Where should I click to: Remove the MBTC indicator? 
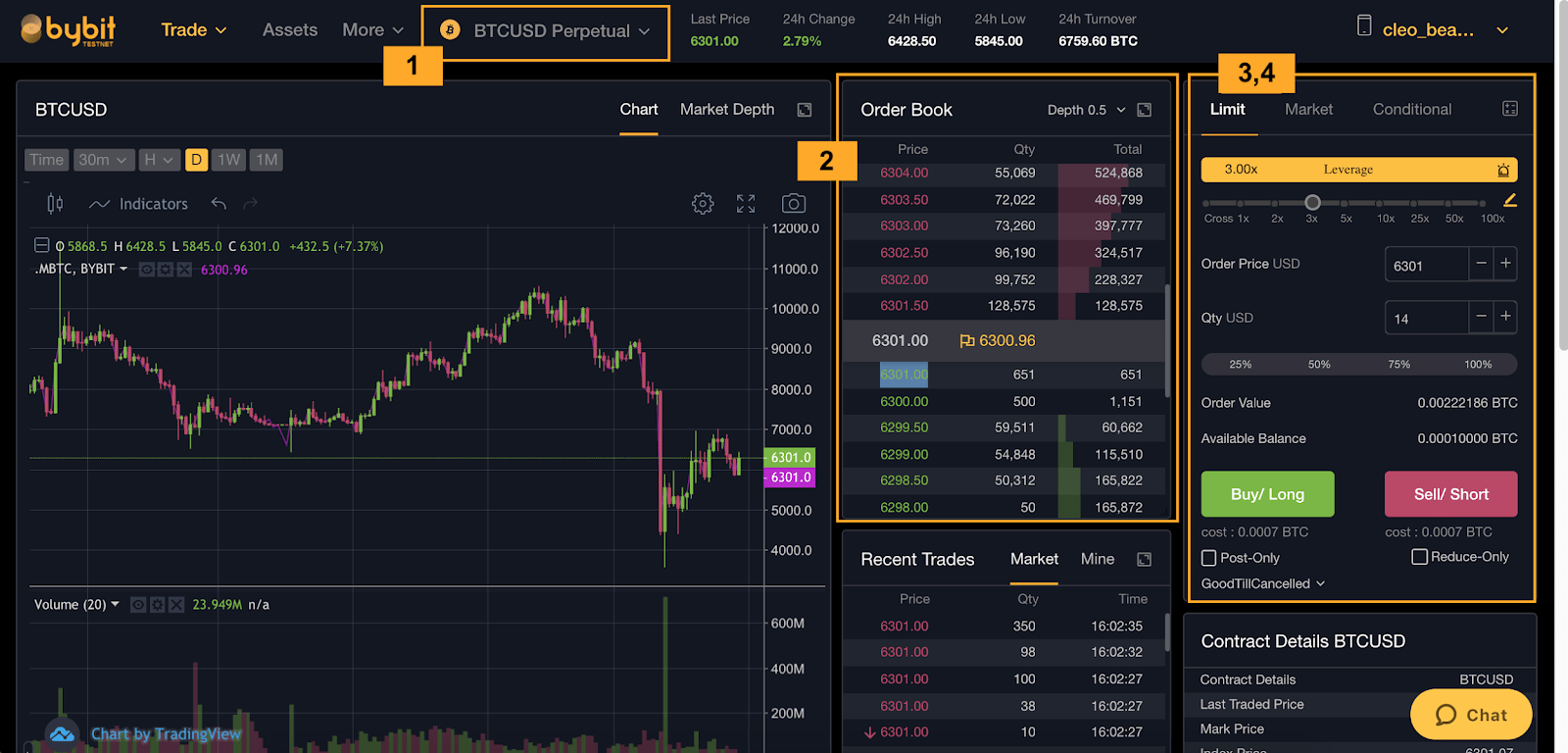point(183,270)
